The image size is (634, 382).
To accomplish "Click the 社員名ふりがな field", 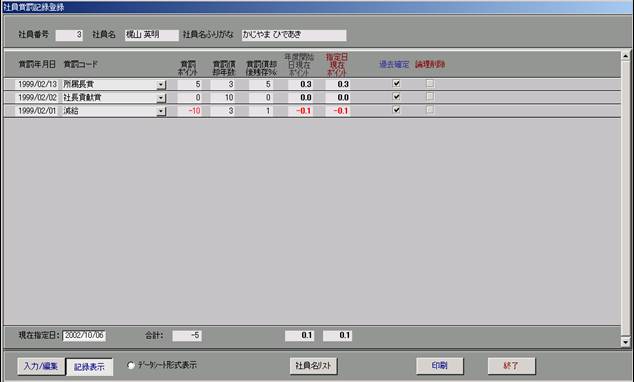I will pyautogui.click(x=294, y=35).
